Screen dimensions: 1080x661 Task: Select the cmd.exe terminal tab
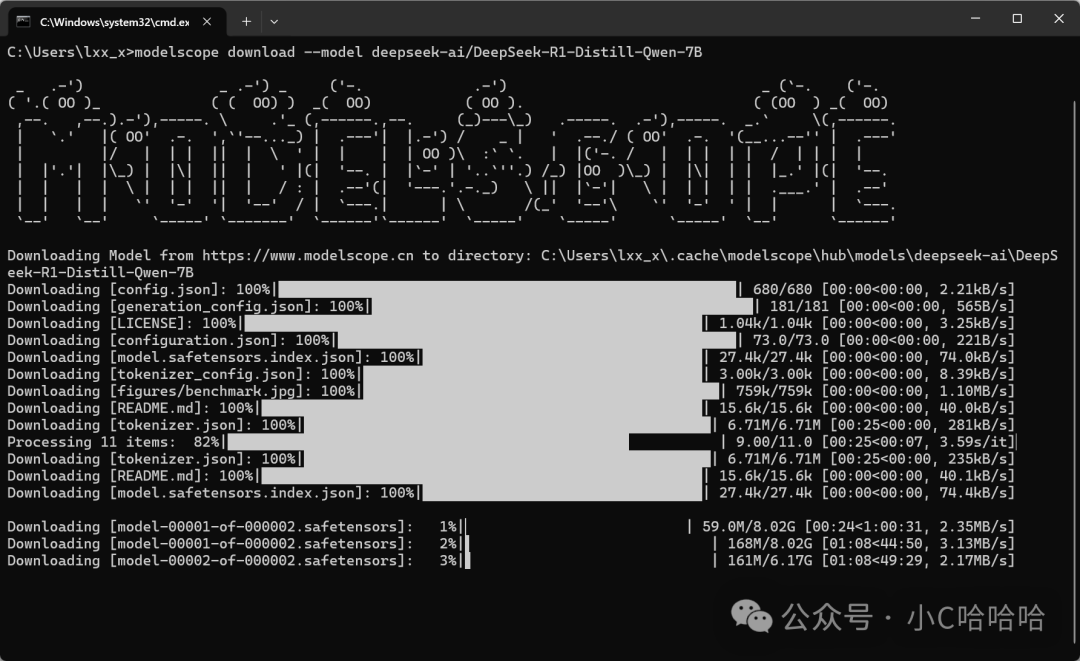coord(116,21)
